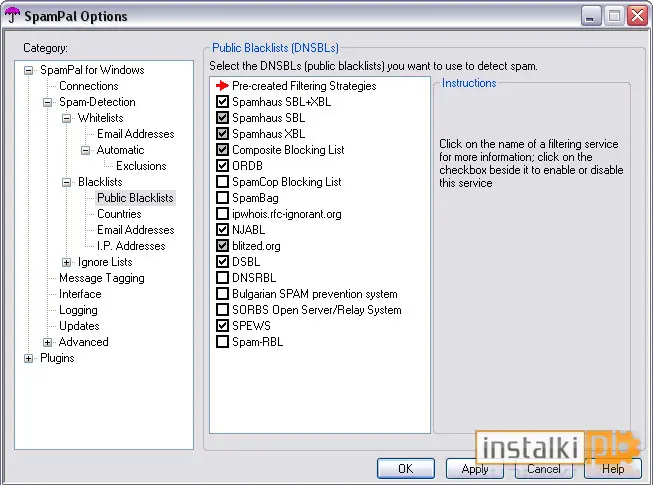Click the SORBS Open Server/Relay System name
Screen dimensions: 653x485
point(317,310)
